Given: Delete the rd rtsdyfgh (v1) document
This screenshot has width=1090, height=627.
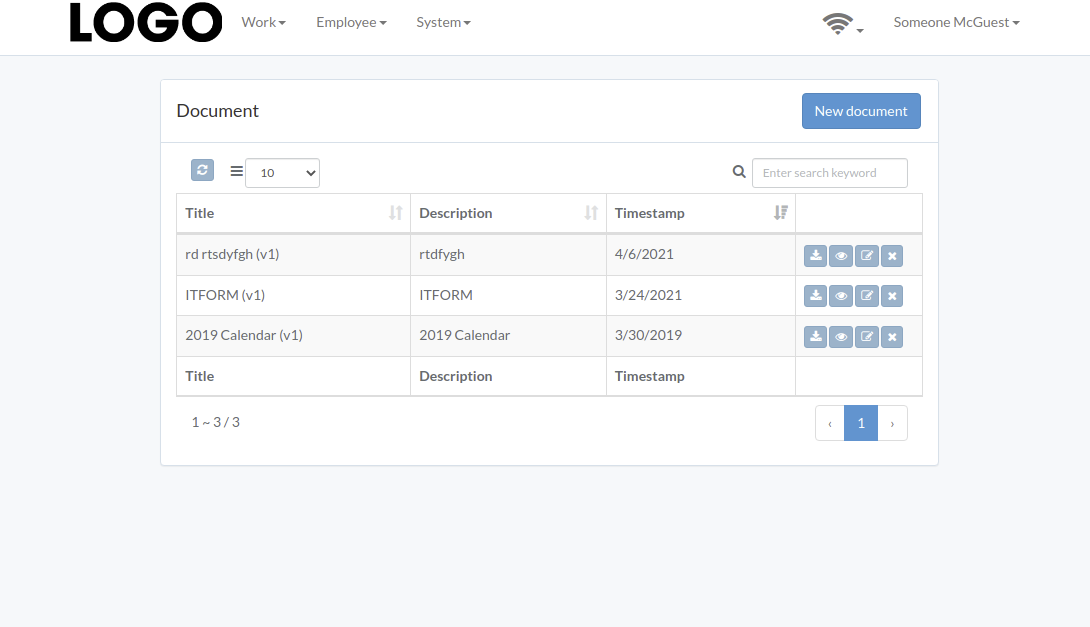Looking at the screenshot, I should pos(892,256).
